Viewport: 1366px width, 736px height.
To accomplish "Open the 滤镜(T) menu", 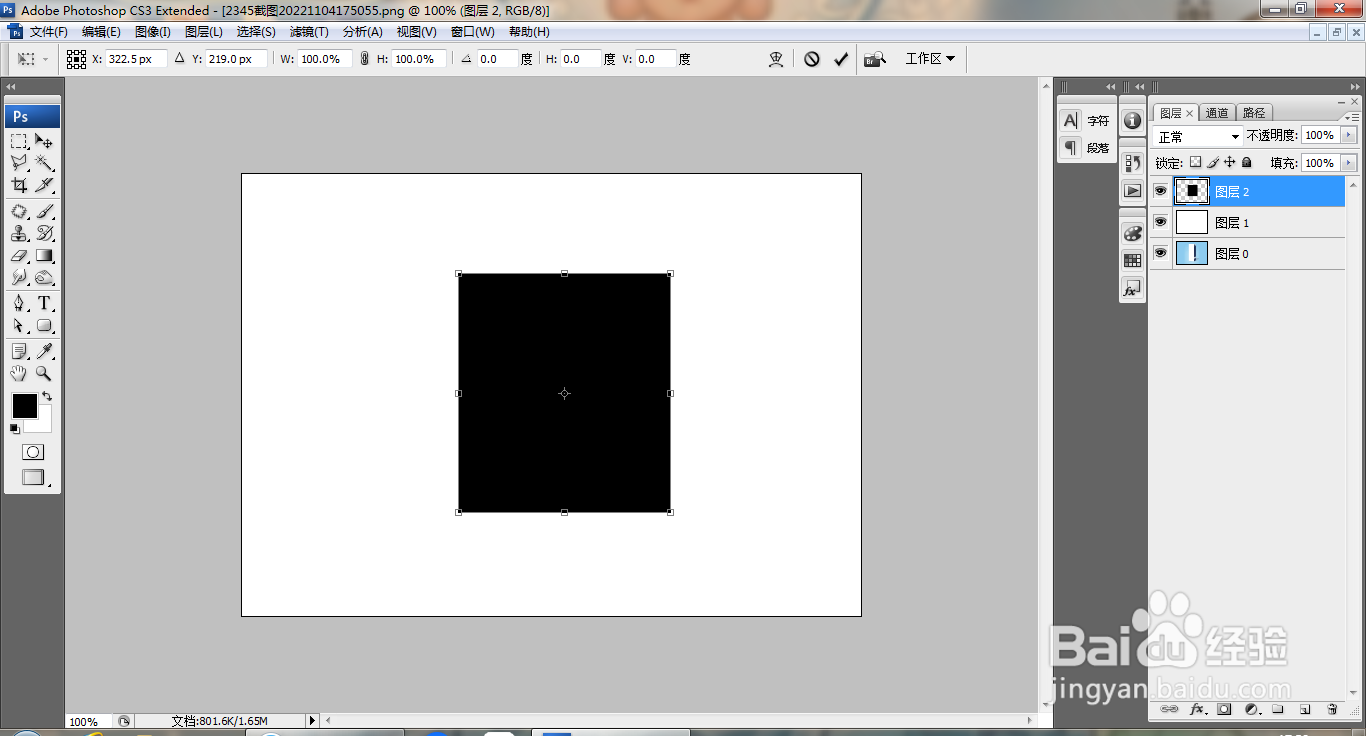I will tap(309, 32).
